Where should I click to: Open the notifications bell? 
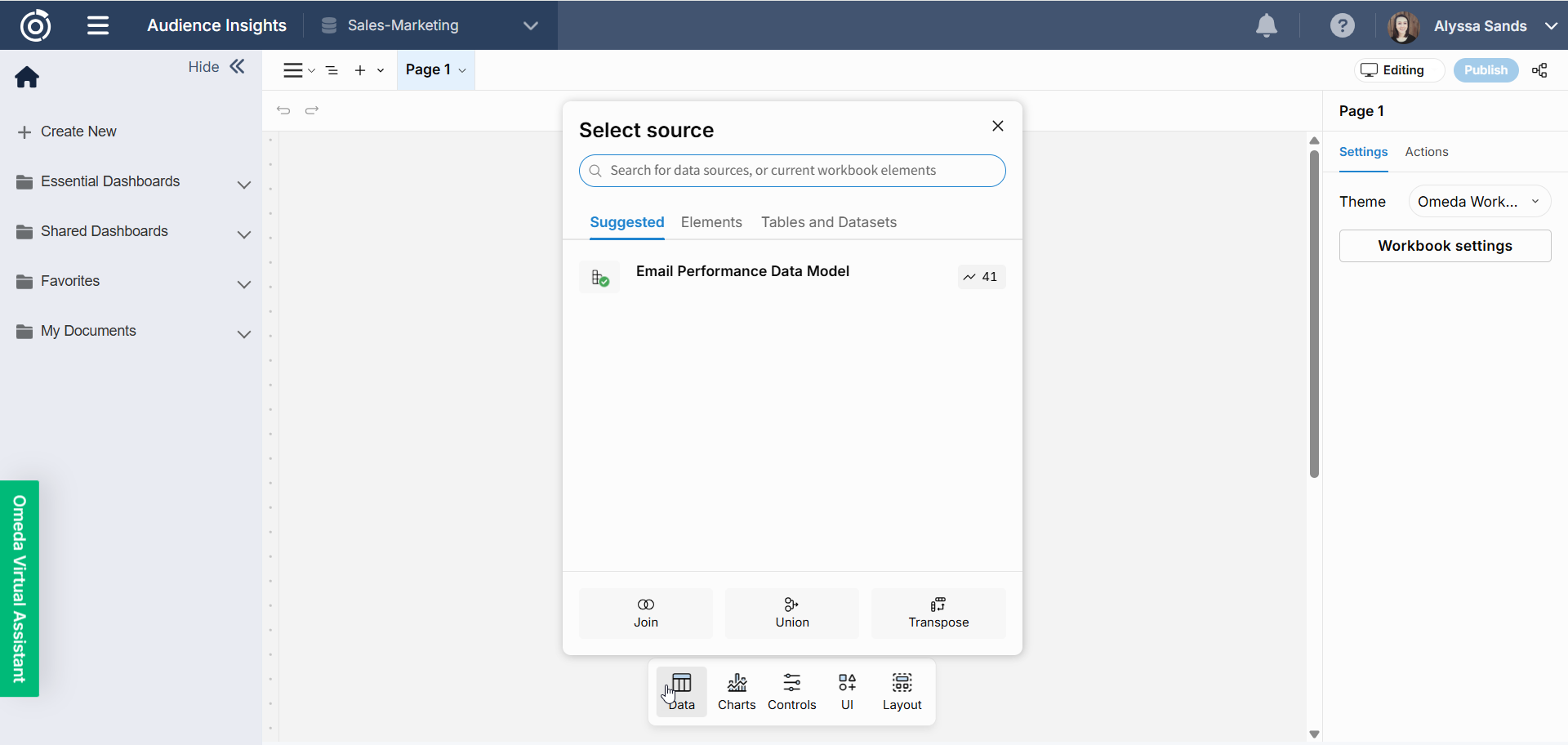click(x=1266, y=26)
